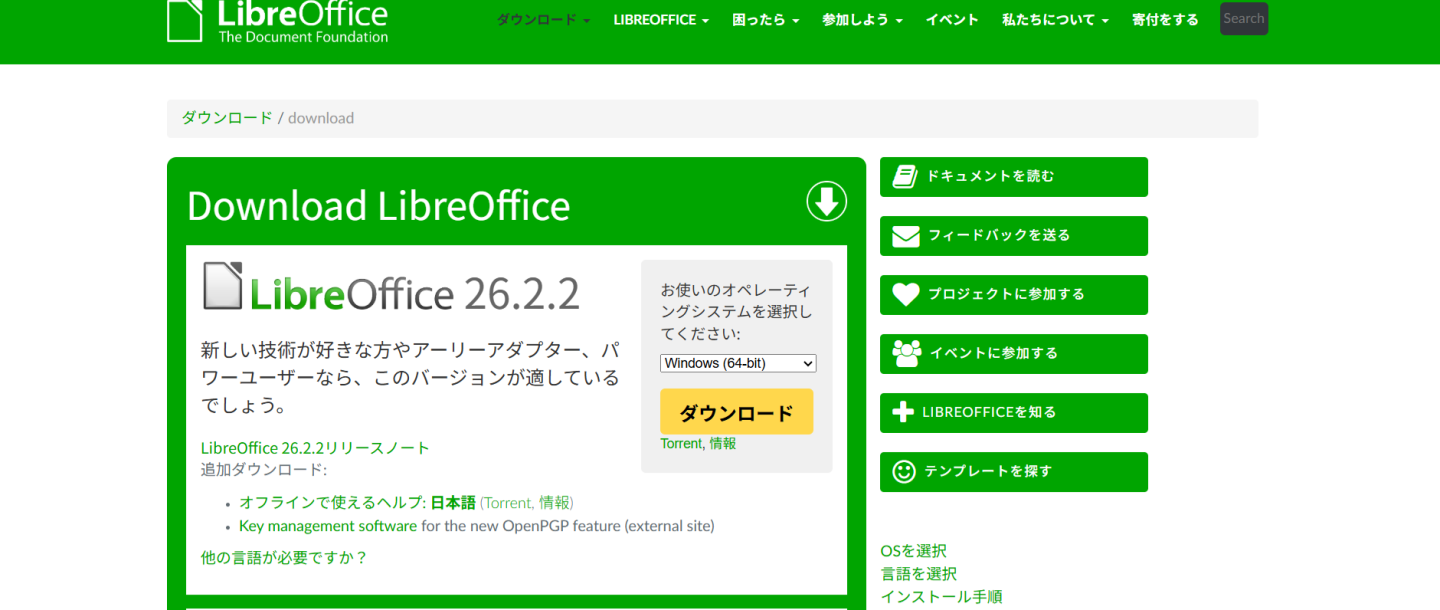Image resolution: width=1440 pixels, height=610 pixels.
Task: Click the イベントに参加する button
Action: 1014,353
